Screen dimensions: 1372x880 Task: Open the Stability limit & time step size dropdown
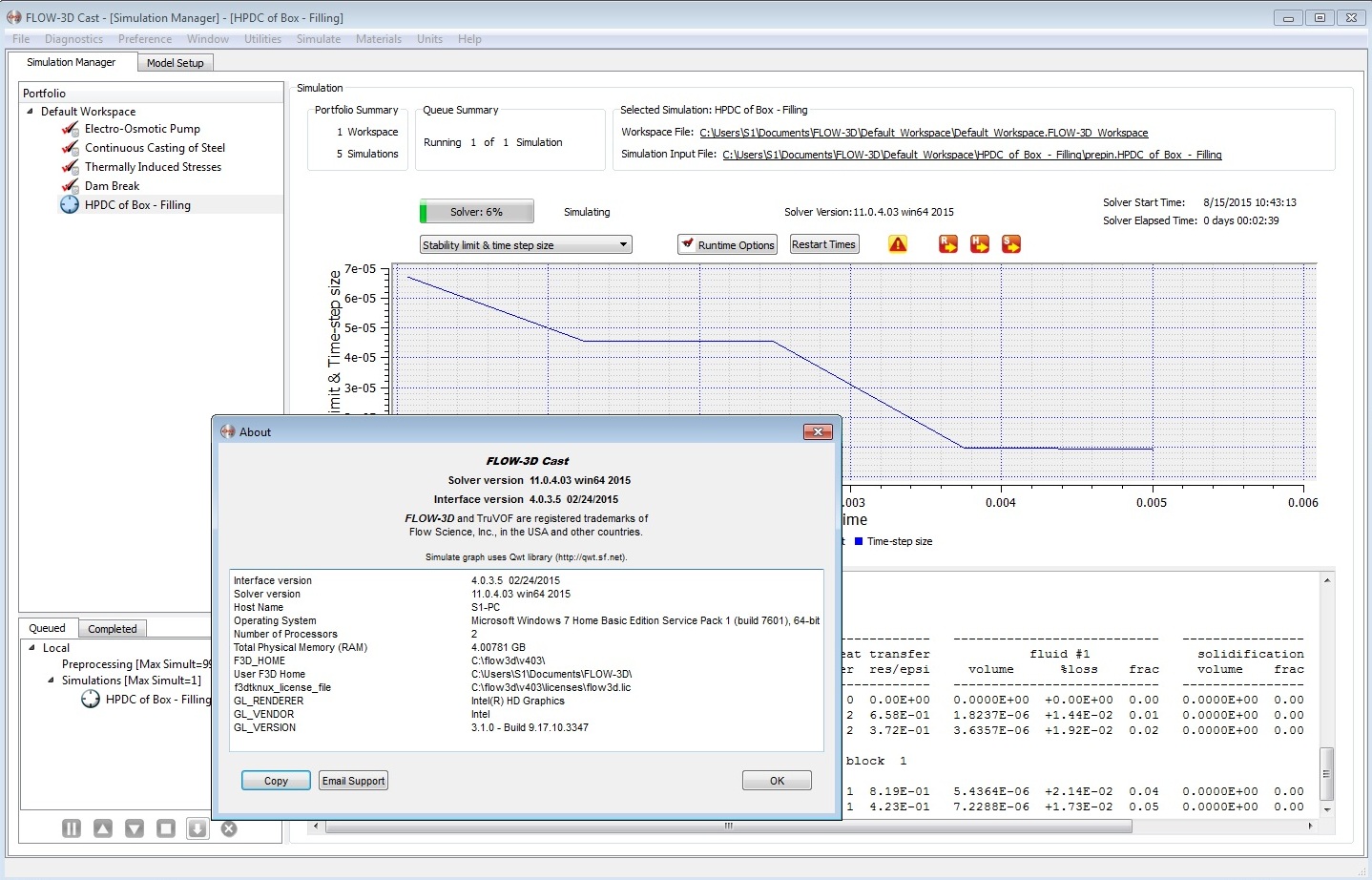(527, 245)
